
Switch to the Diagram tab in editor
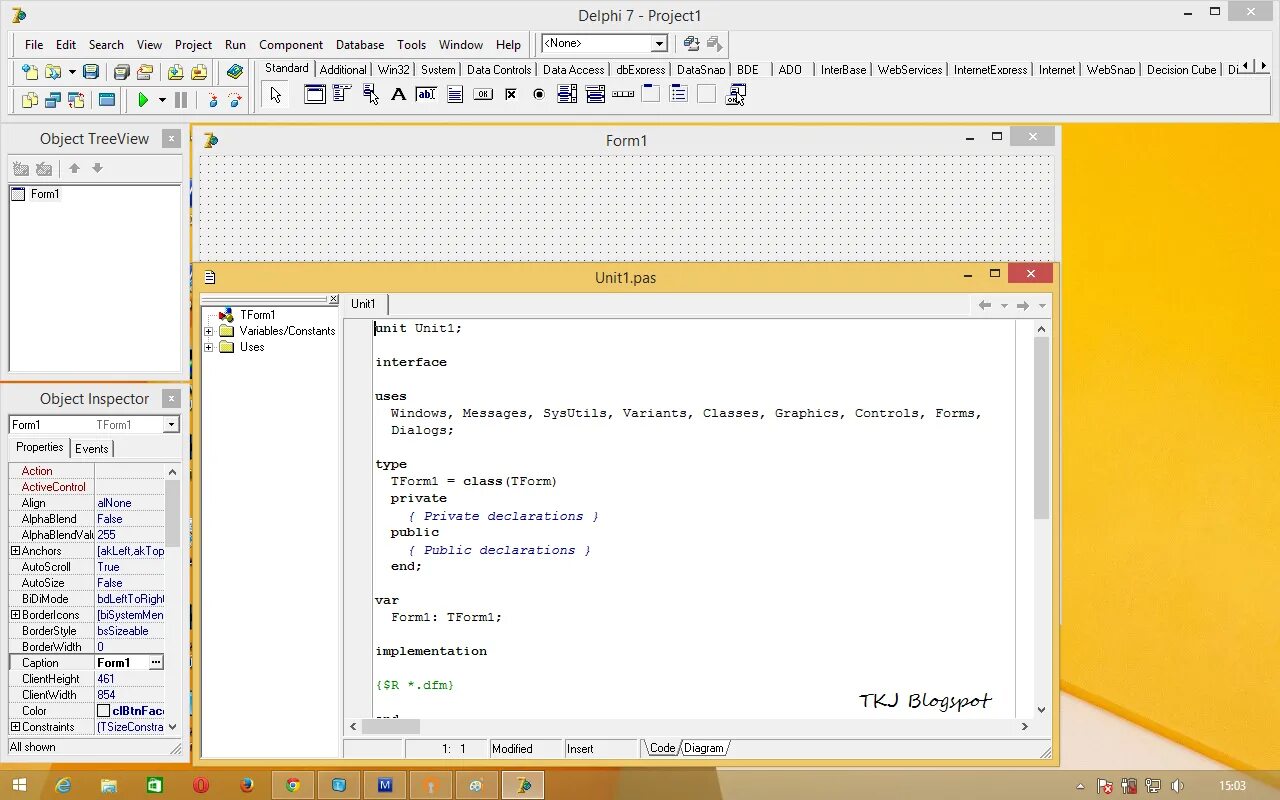tap(704, 748)
